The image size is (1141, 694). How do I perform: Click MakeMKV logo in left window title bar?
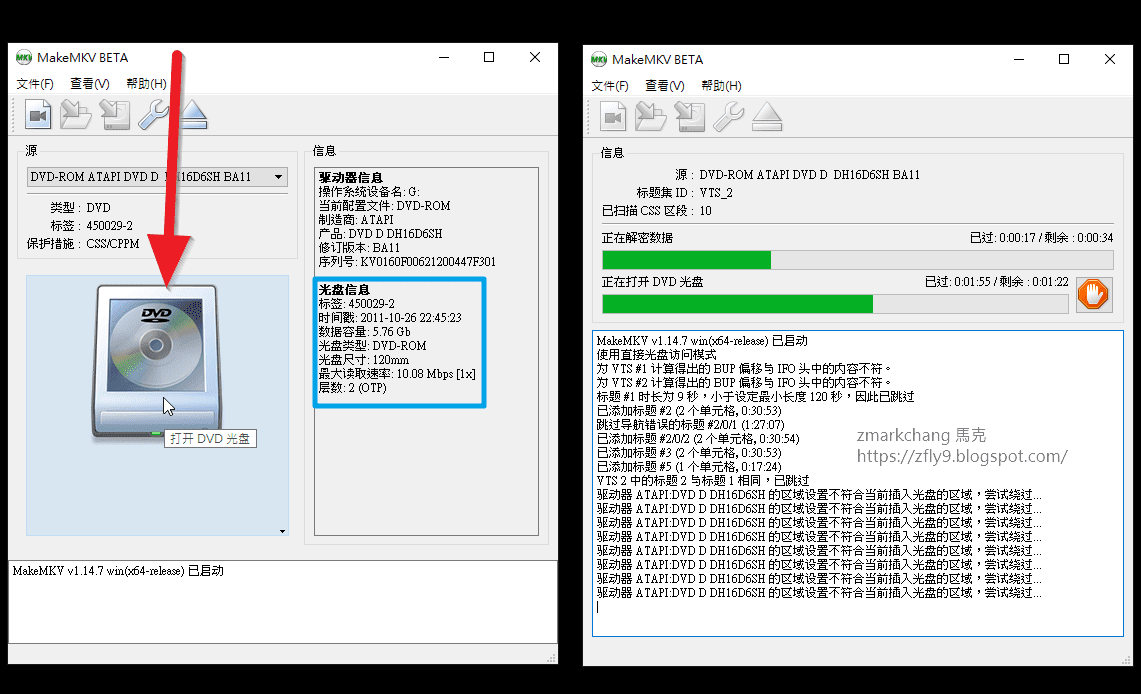click(x=23, y=57)
